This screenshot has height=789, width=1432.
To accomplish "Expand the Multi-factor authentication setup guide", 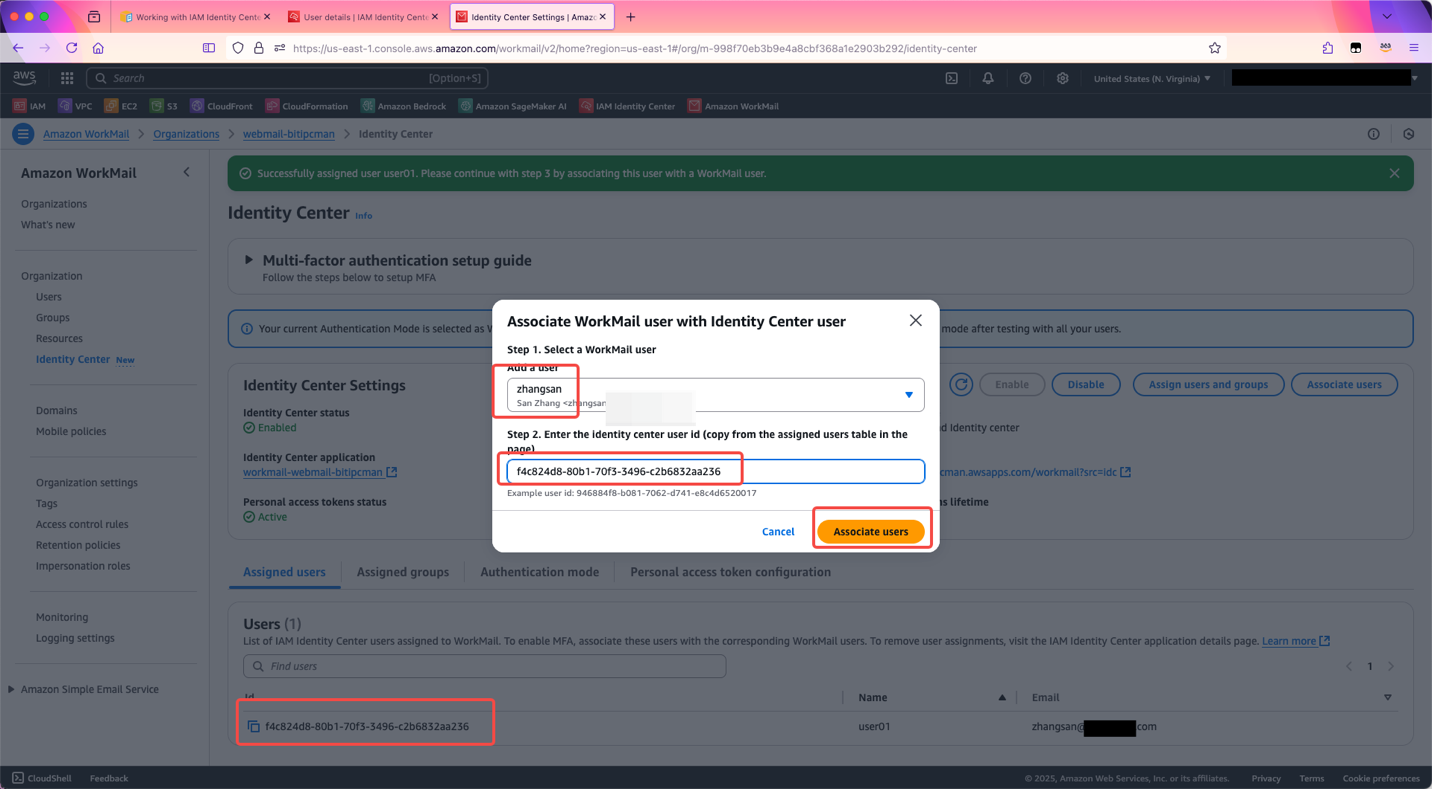I will pyautogui.click(x=249, y=260).
